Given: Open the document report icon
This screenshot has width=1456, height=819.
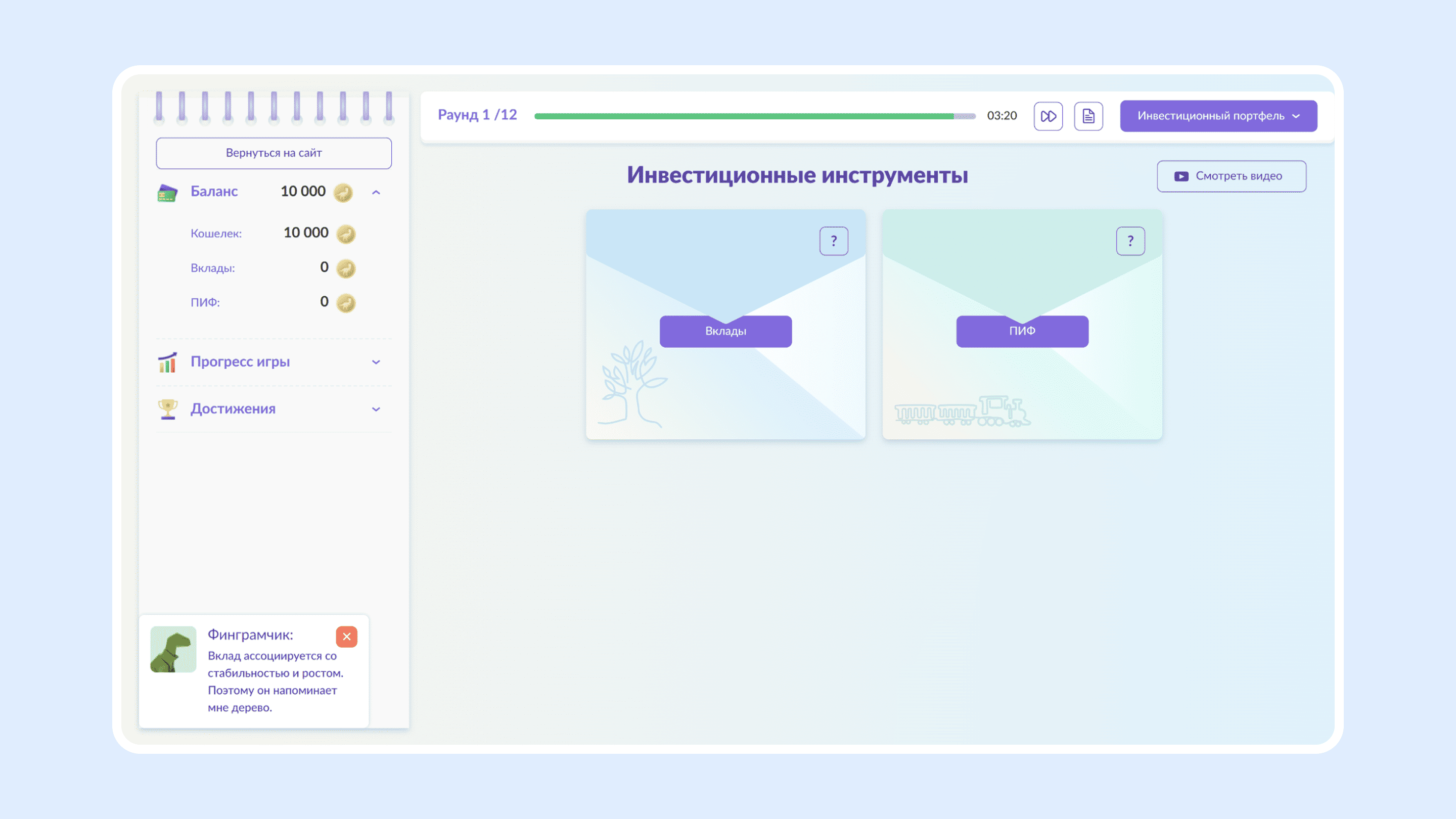Looking at the screenshot, I should coord(1088,116).
